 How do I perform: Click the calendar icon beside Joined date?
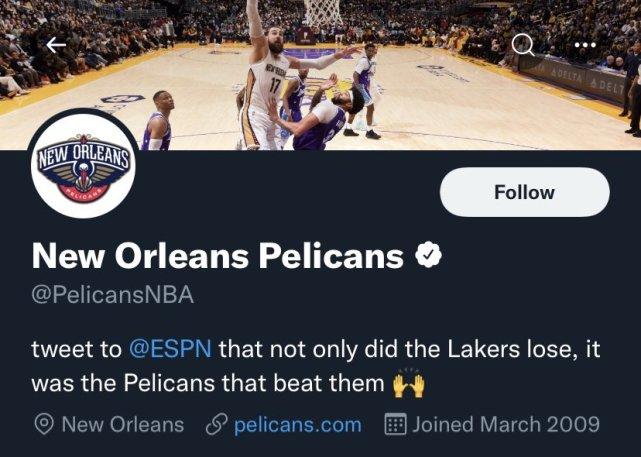coord(396,424)
